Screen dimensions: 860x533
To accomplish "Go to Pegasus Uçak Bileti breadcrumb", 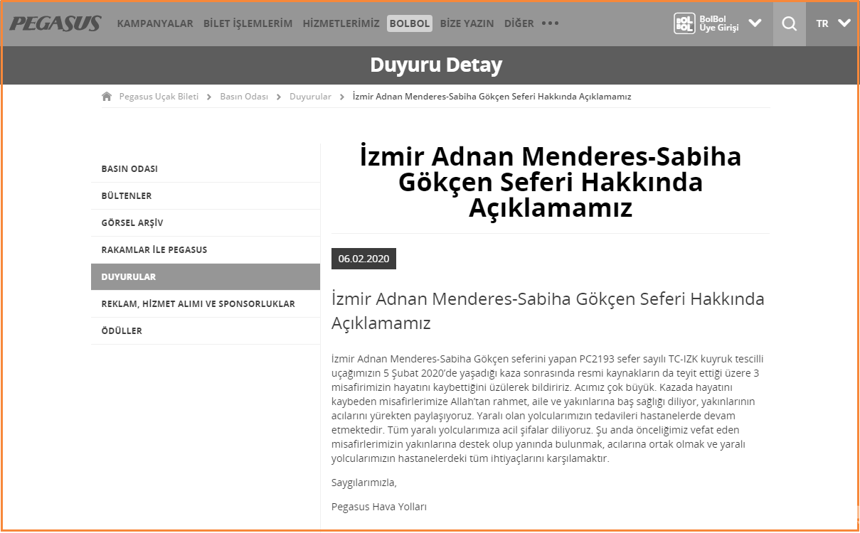I will point(159,97).
